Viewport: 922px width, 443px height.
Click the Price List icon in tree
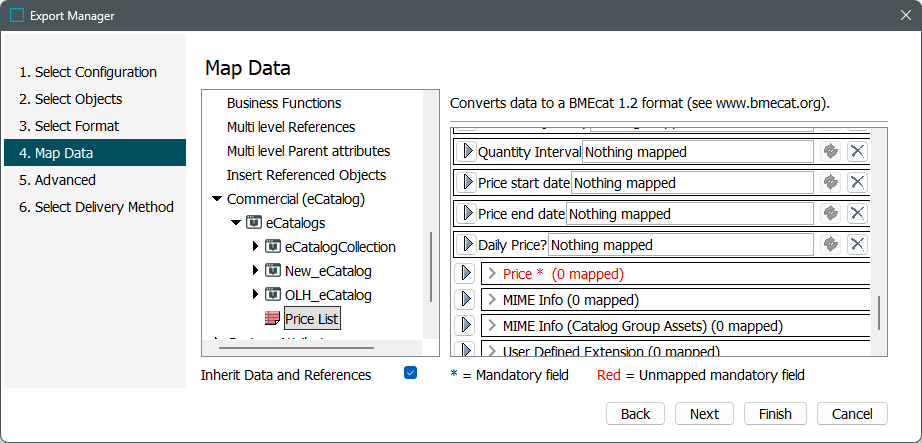(x=272, y=319)
